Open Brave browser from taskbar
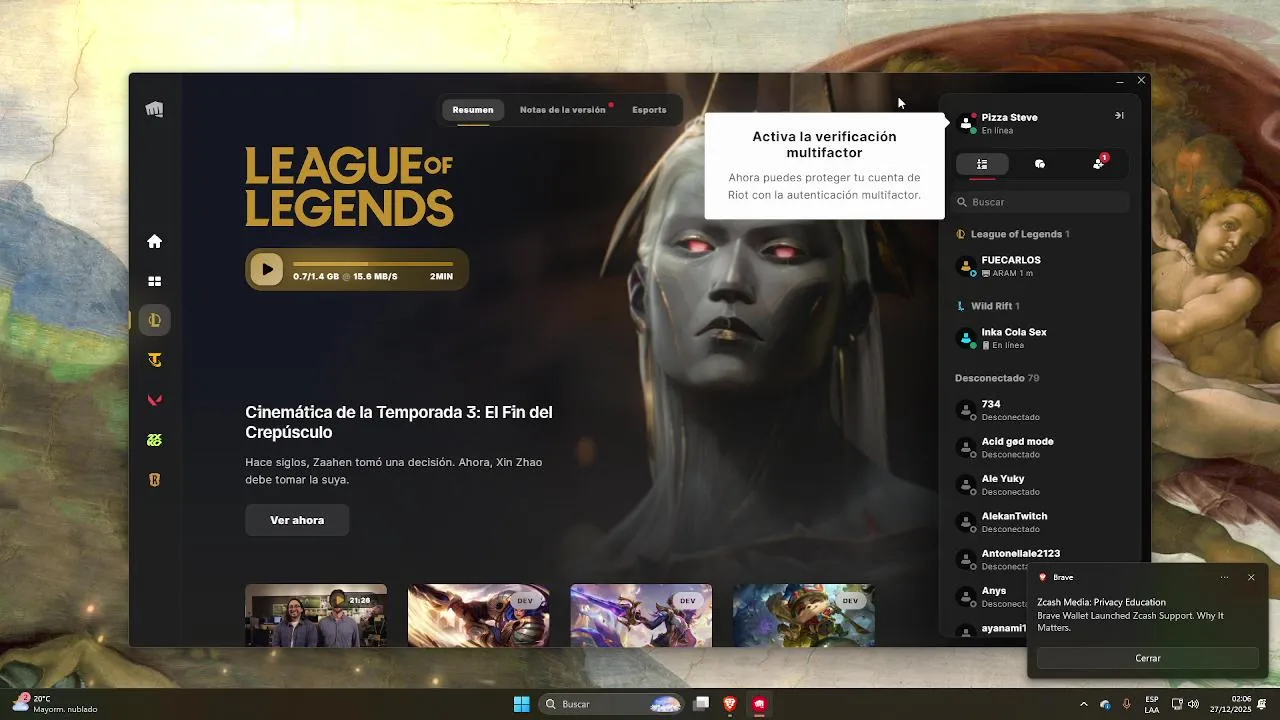 (x=731, y=704)
